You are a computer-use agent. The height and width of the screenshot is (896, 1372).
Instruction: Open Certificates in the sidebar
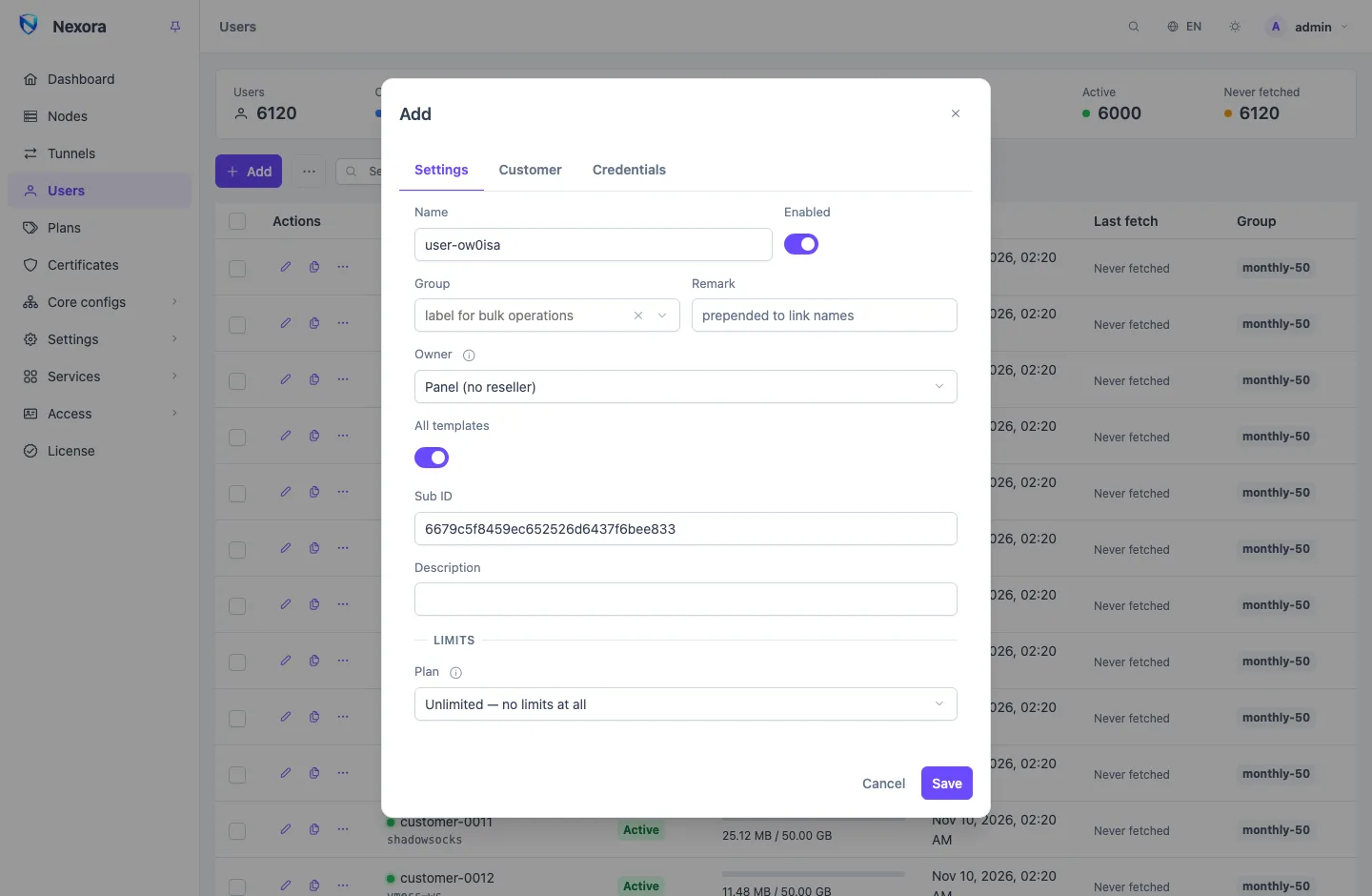pyautogui.click(x=100, y=265)
